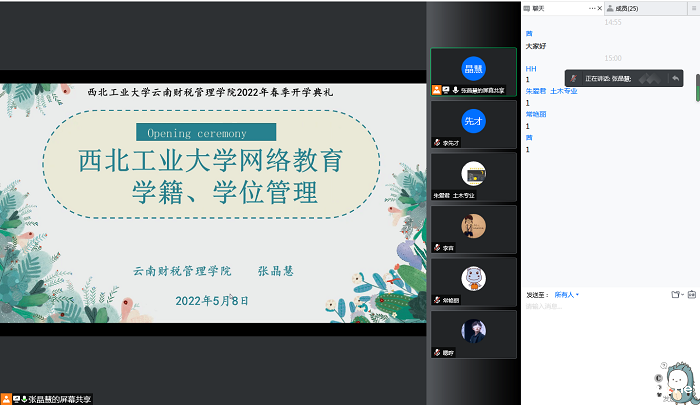Click the muted mic icon on the 常艳丽 tile
700x405 pixels.
click(x=437, y=300)
